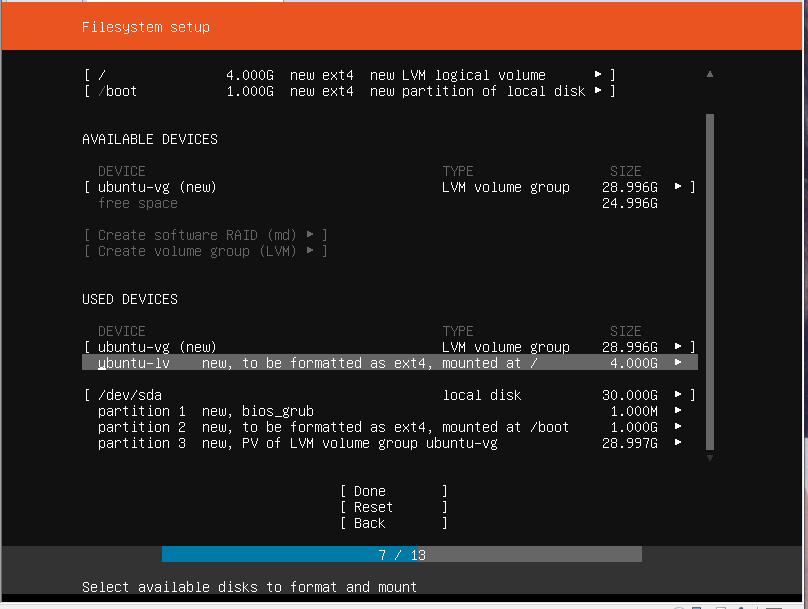This screenshot has height=609, width=808.
Task: Open arrow menu for /dev/sda 30.000G
Action: pyautogui.click(x=678, y=395)
